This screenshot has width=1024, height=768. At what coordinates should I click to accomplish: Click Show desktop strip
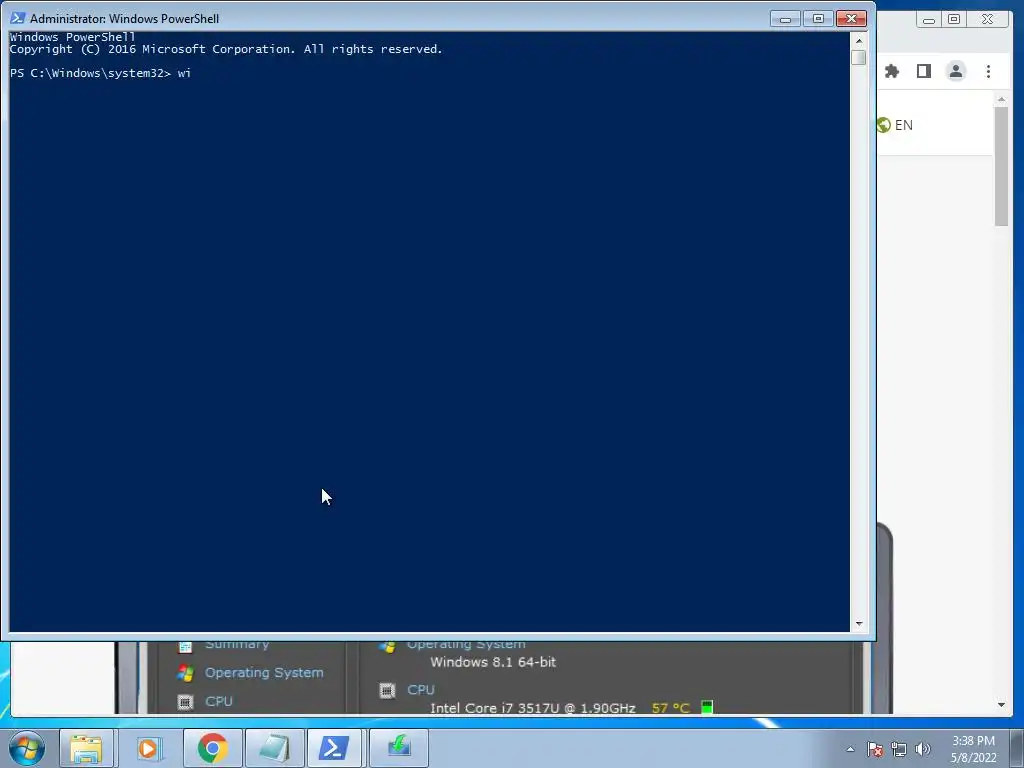pyautogui.click(x=1017, y=748)
